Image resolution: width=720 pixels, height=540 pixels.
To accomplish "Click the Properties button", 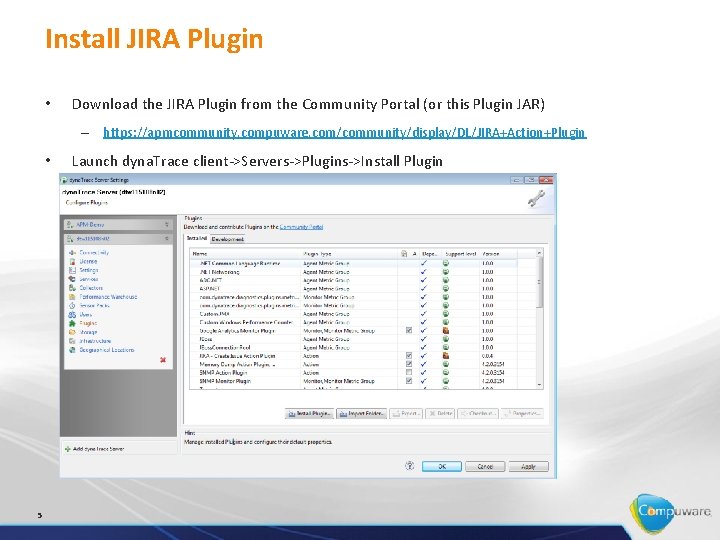I will click(x=523, y=414).
